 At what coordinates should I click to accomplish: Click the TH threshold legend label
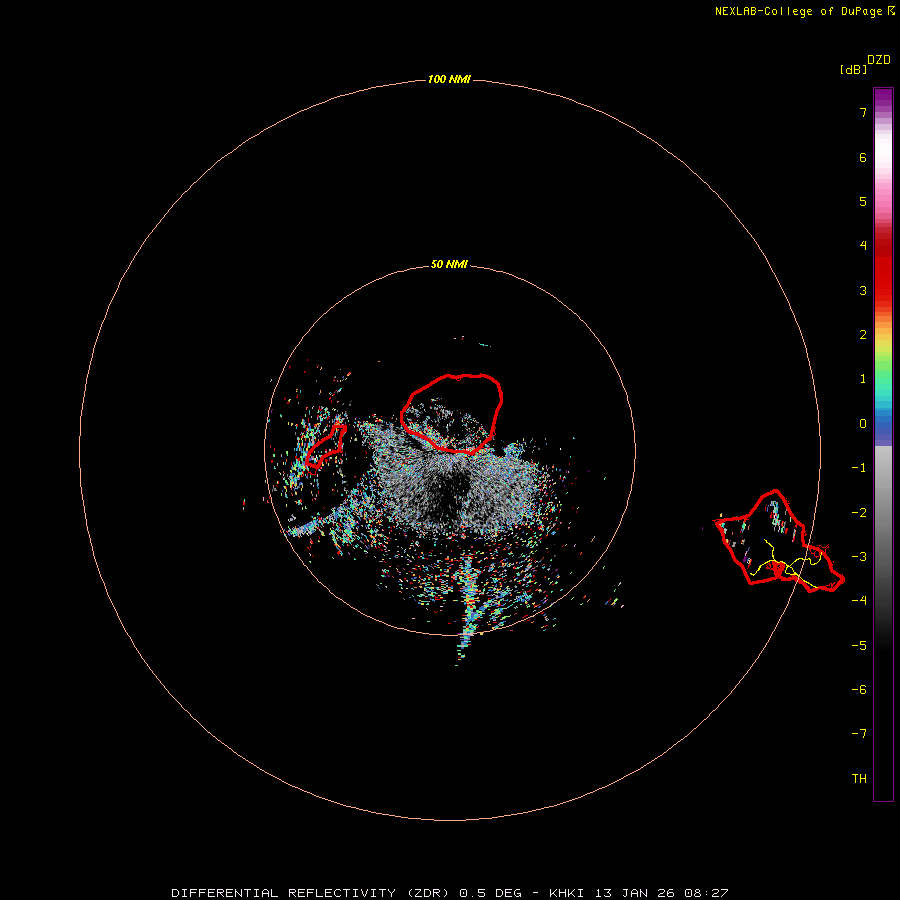(x=859, y=779)
